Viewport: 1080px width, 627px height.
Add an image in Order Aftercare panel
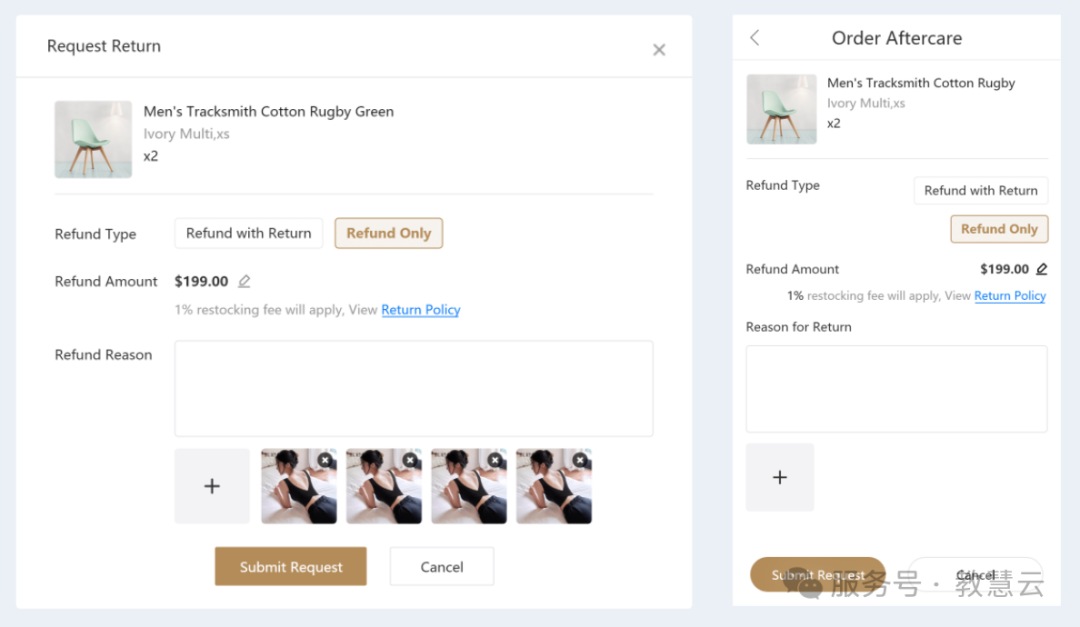coord(780,477)
